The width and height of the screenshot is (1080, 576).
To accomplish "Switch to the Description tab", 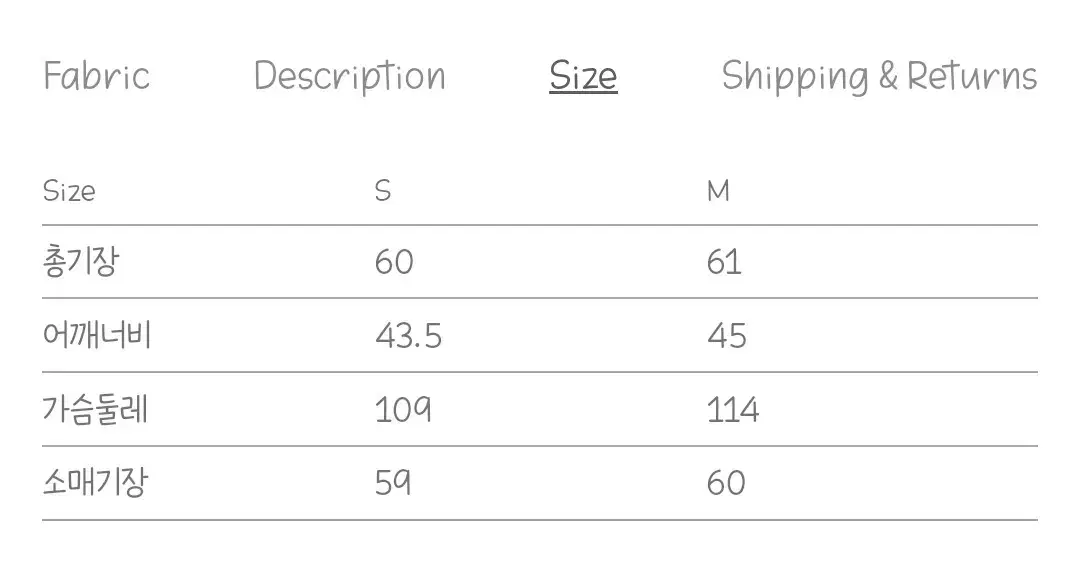I will coord(349,77).
